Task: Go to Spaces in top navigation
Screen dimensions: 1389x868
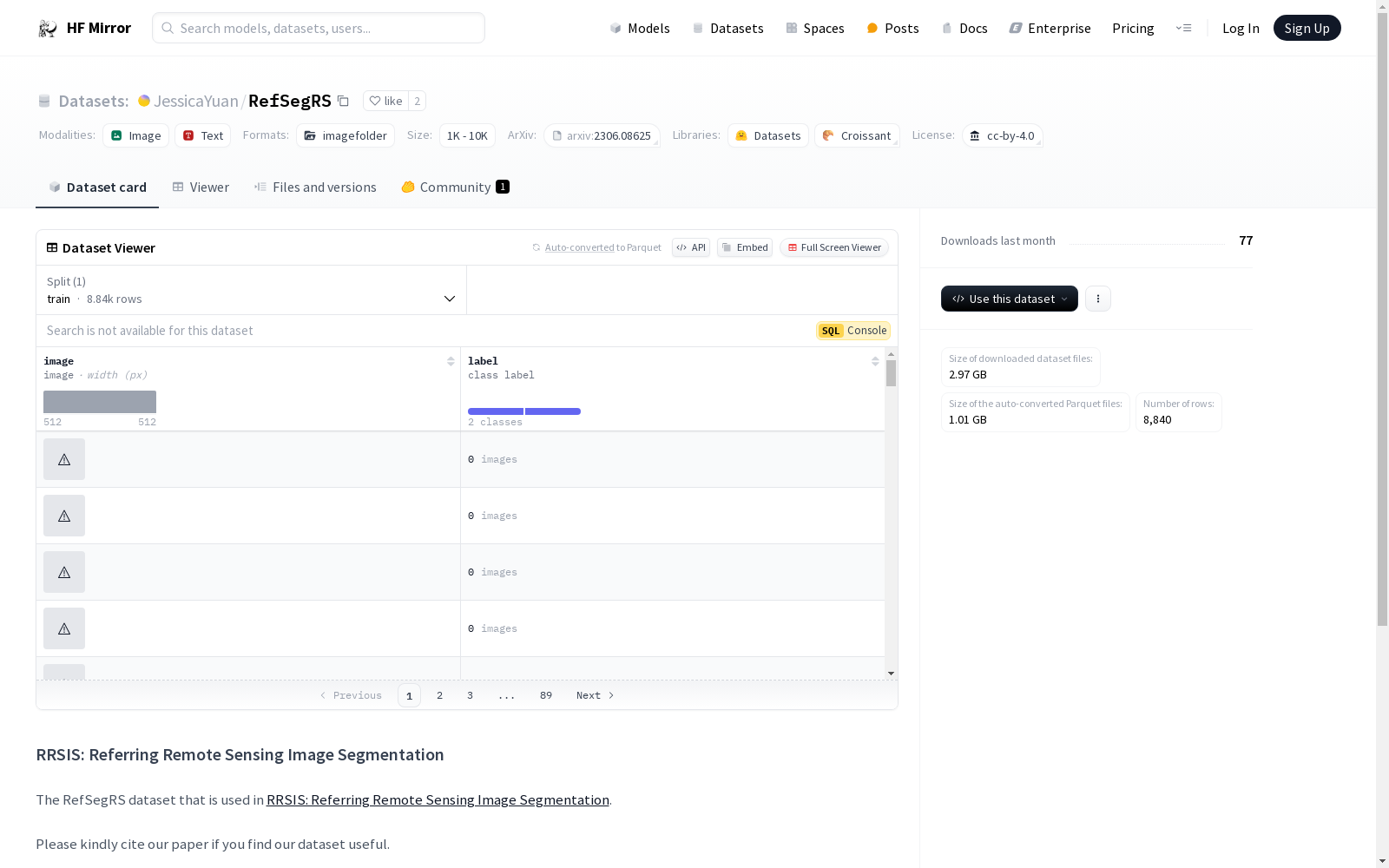Action: point(815,29)
